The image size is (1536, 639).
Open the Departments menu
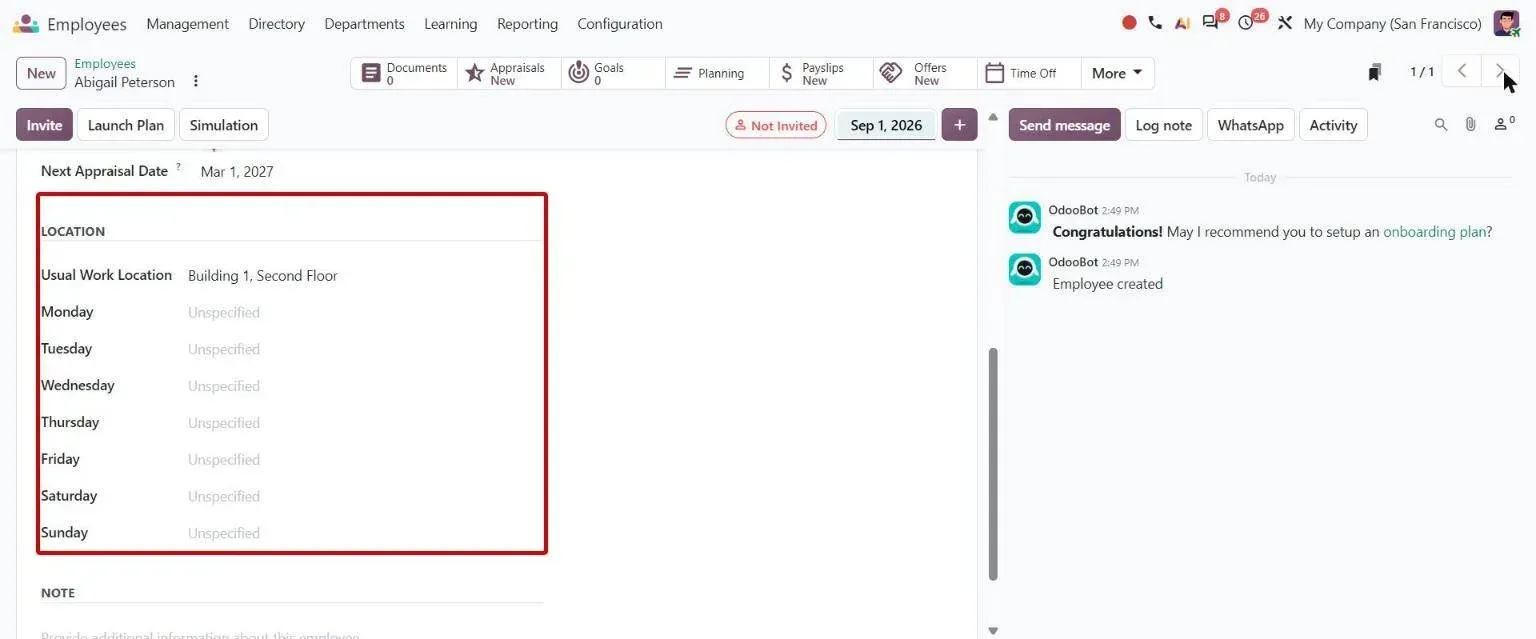coord(364,24)
